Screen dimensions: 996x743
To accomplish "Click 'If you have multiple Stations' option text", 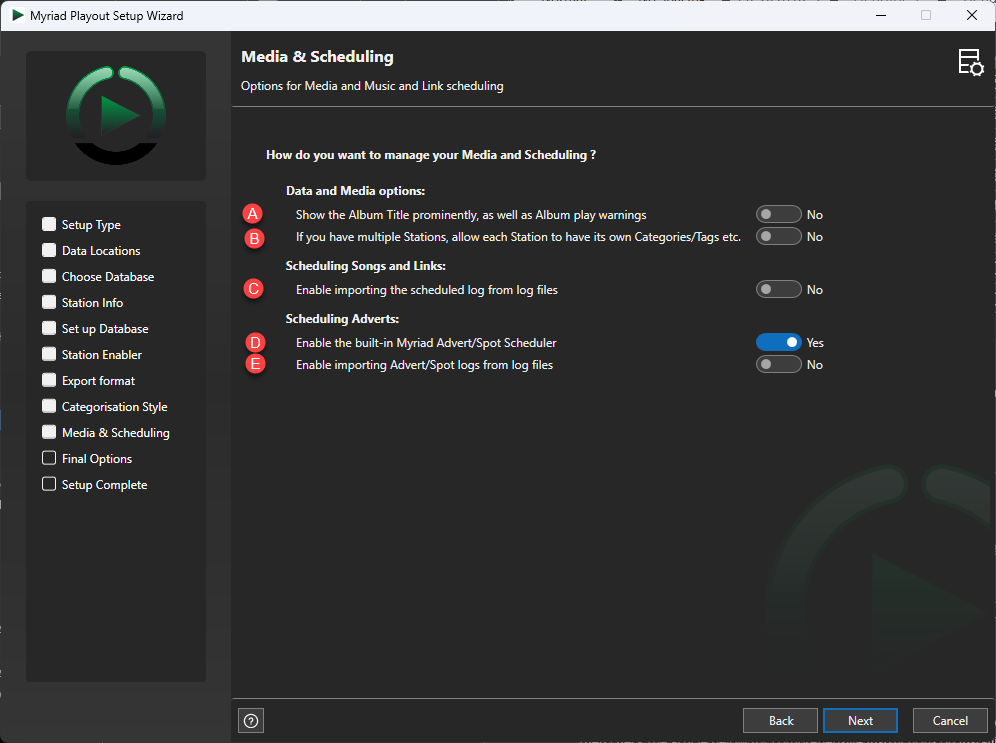I will click(518, 237).
